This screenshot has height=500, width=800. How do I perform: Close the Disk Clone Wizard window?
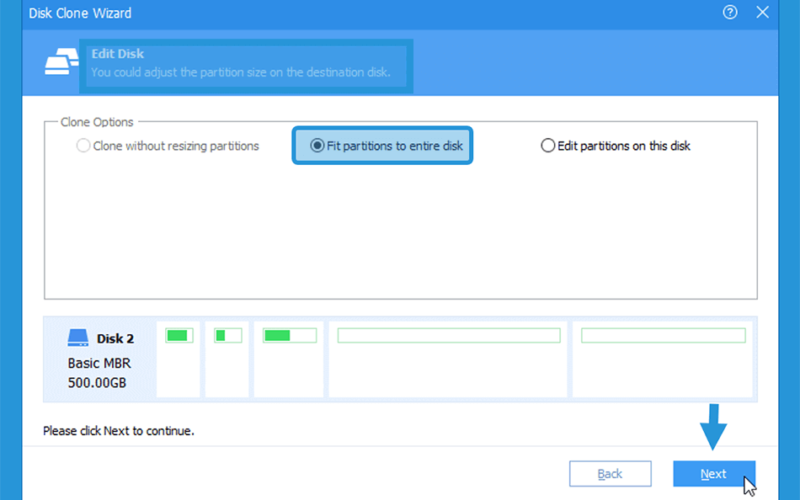762,12
